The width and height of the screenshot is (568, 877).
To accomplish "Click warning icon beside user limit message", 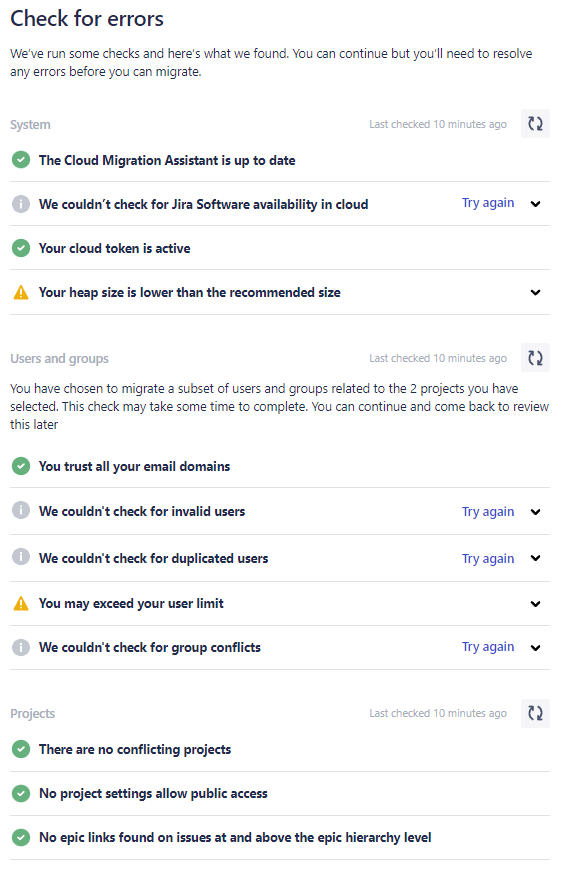I will pos(21,603).
